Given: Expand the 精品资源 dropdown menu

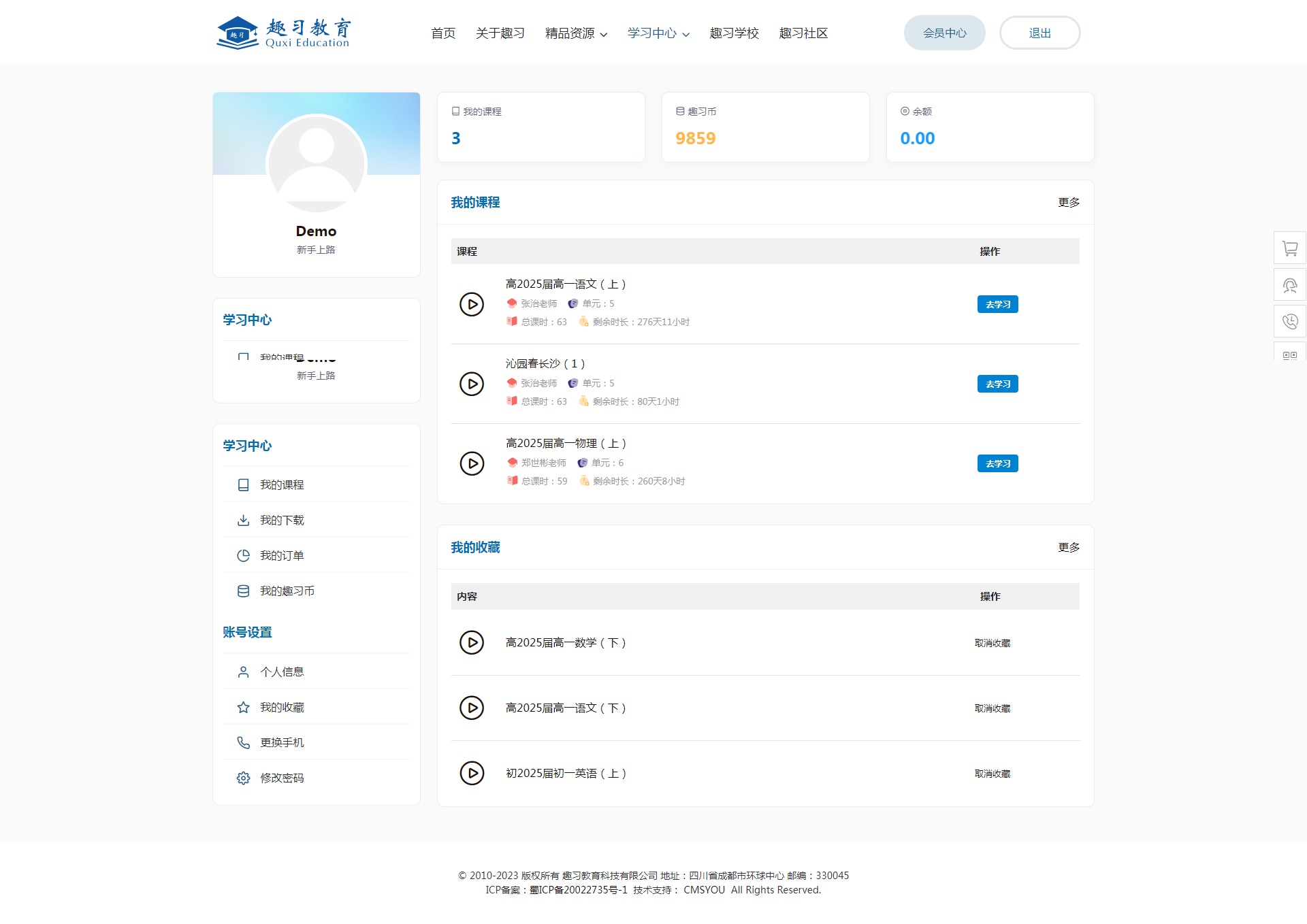Looking at the screenshot, I should coord(576,33).
